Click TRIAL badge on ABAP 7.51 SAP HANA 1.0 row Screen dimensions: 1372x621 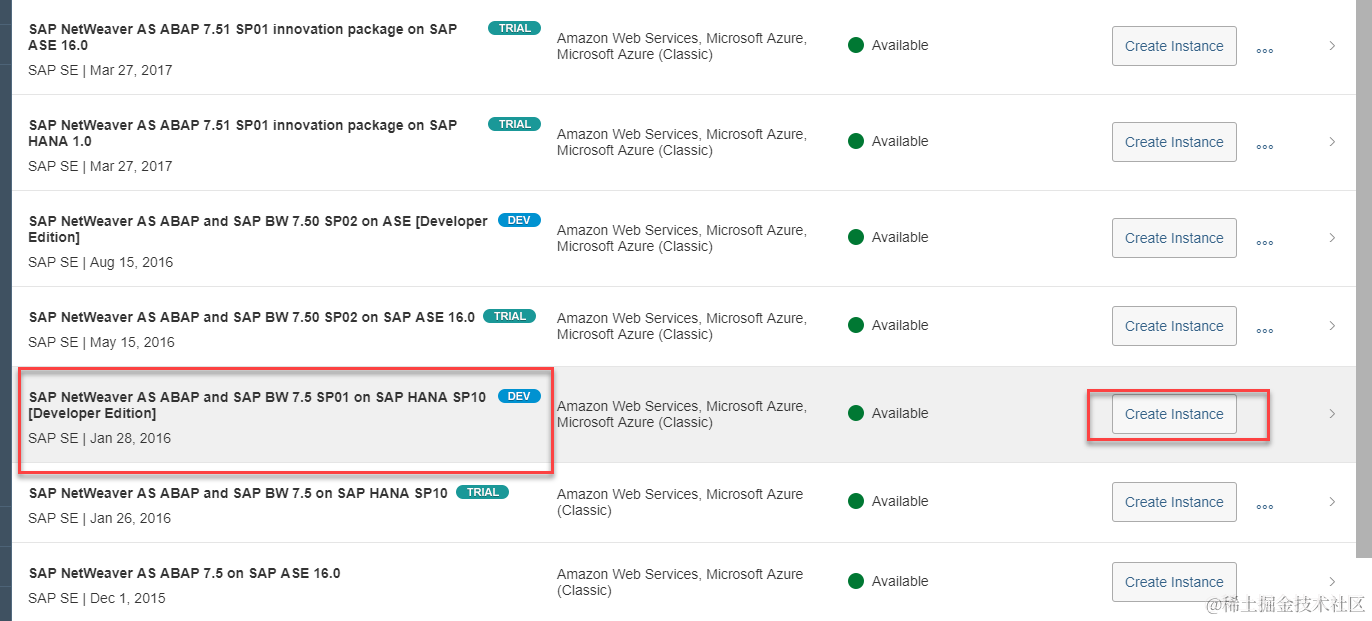514,124
